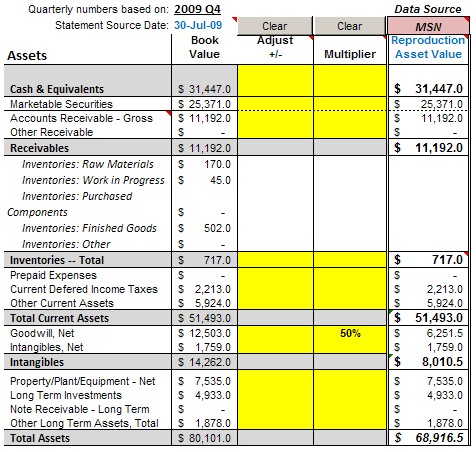The image size is (476, 452).
Task: Click the Cash & Equivalents Multiplier yellow cell
Action: tap(350, 81)
